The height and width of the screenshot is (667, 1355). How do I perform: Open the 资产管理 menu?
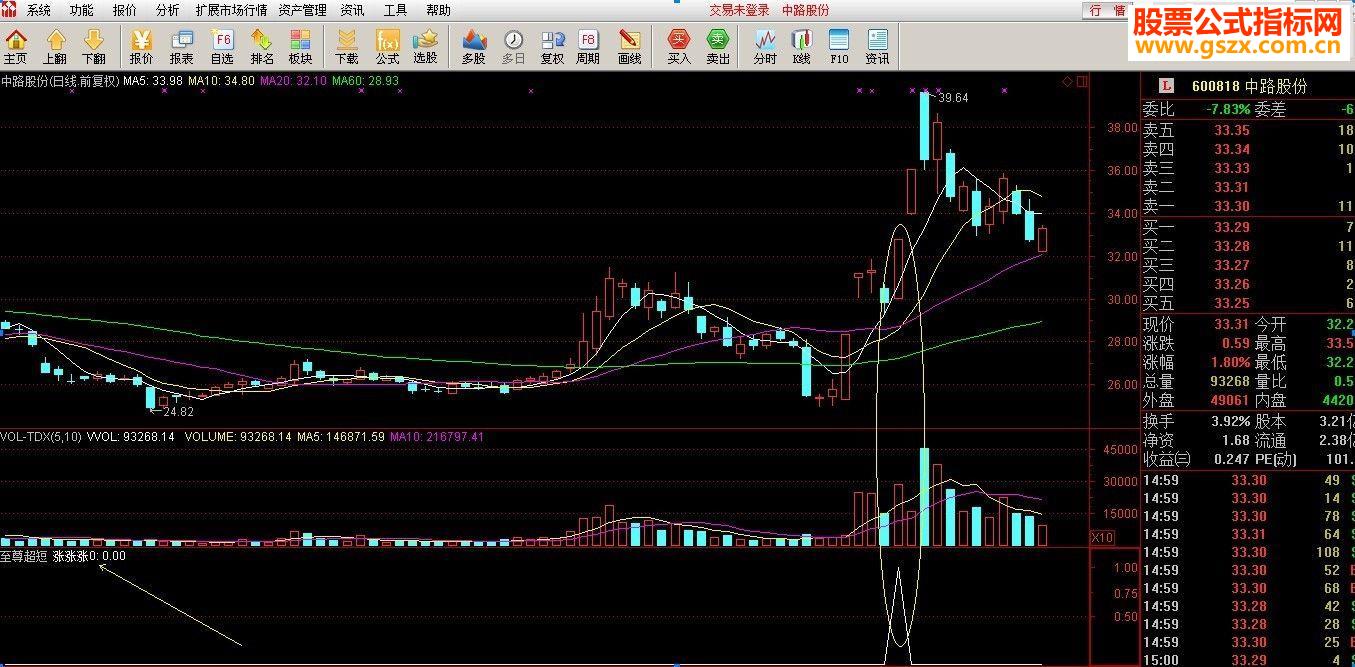point(302,10)
